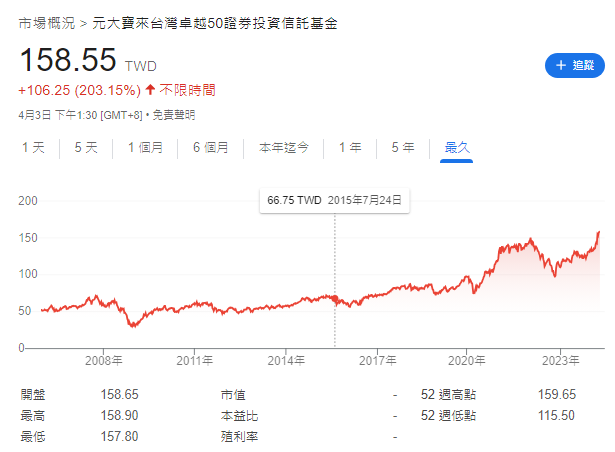The image size is (615, 452).
Task: Click the 開盤 value 158.65
Action: click(x=119, y=394)
